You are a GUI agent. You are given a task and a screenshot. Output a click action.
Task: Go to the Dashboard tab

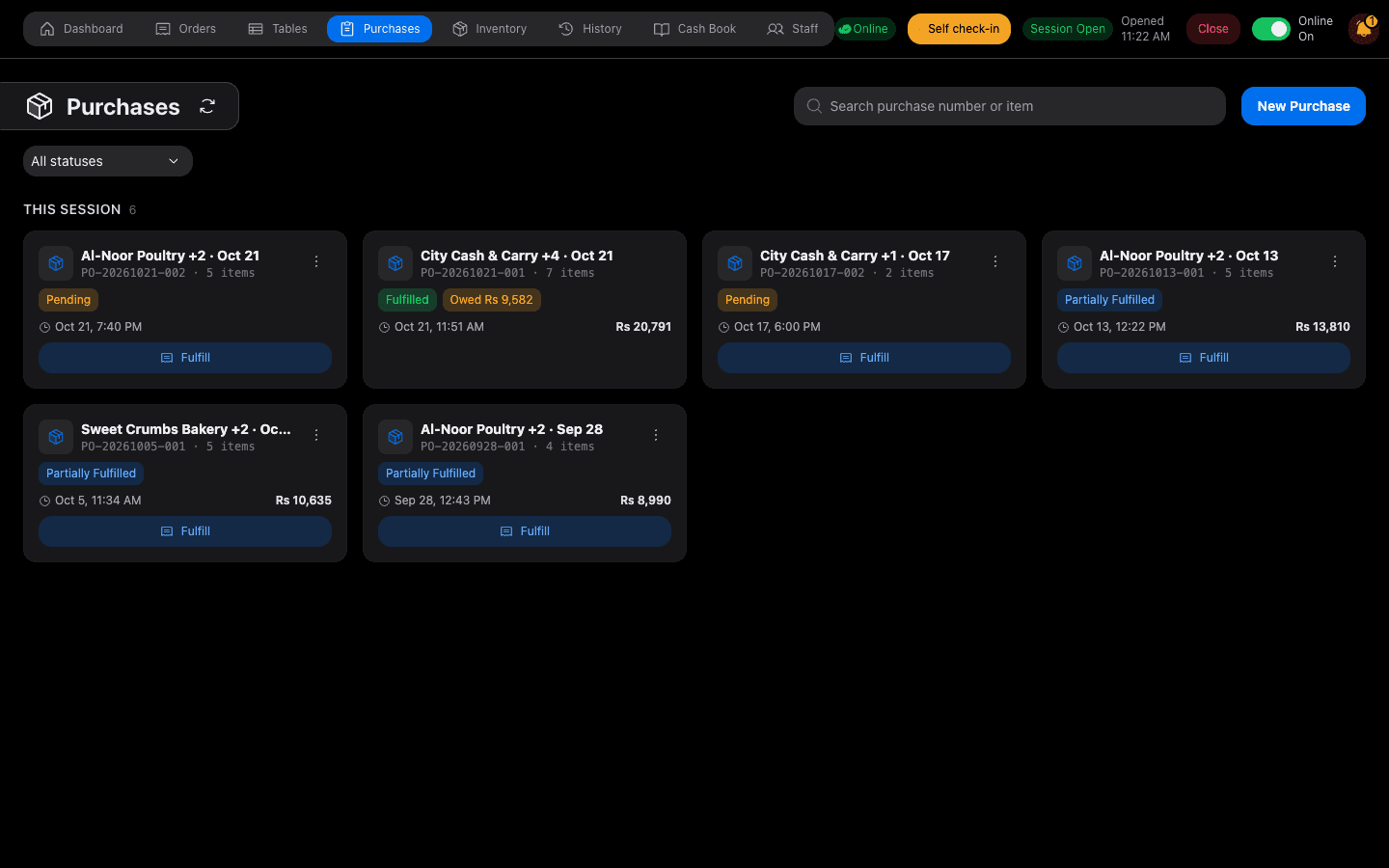pyautogui.click(x=82, y=29)
